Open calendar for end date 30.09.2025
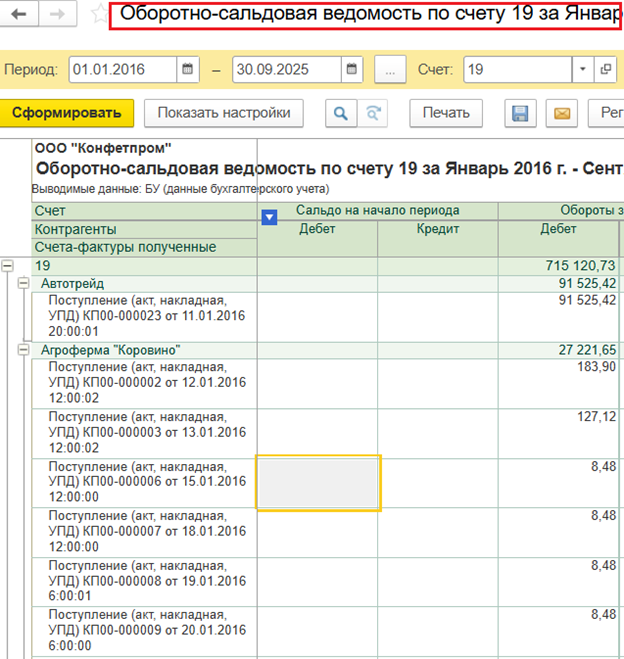624x659 pixels. point(352,69)
